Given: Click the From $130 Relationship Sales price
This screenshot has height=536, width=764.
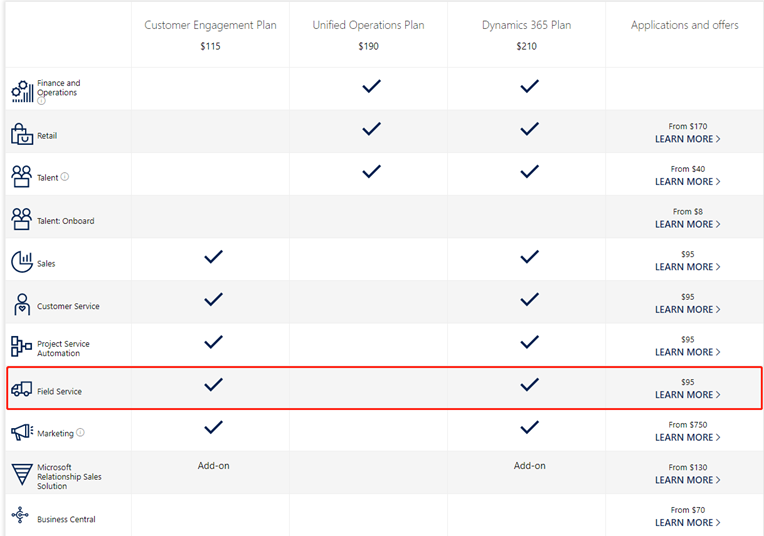Looking at the screenshot, I should point(688,467).
